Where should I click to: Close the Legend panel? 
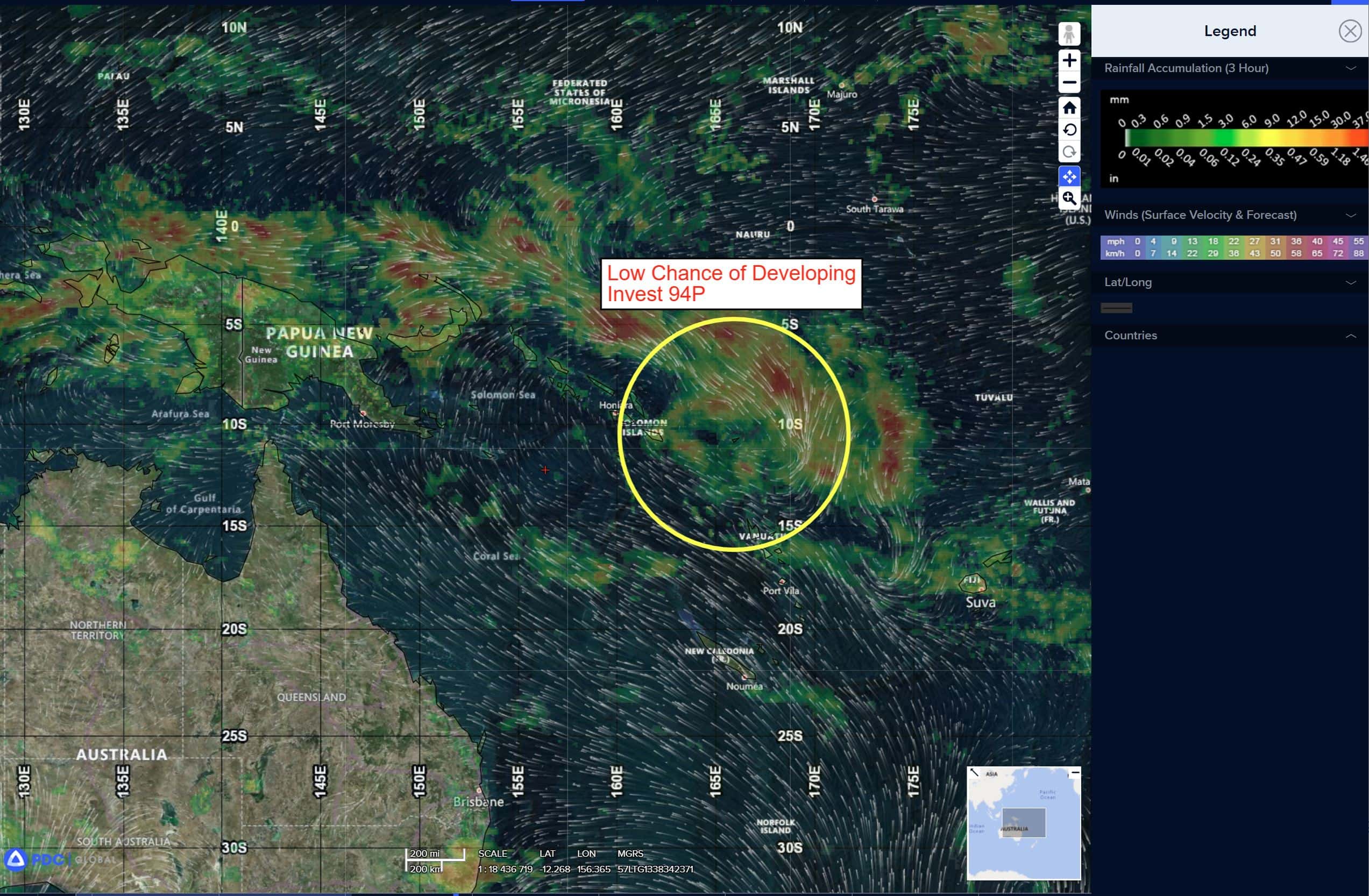1350,31
